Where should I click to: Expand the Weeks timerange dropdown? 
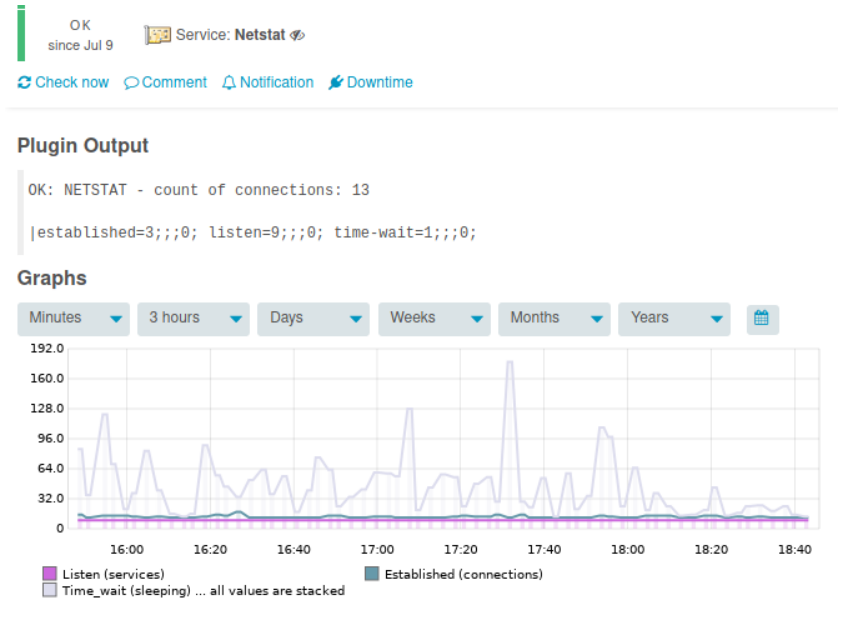(x=434, y=319)
